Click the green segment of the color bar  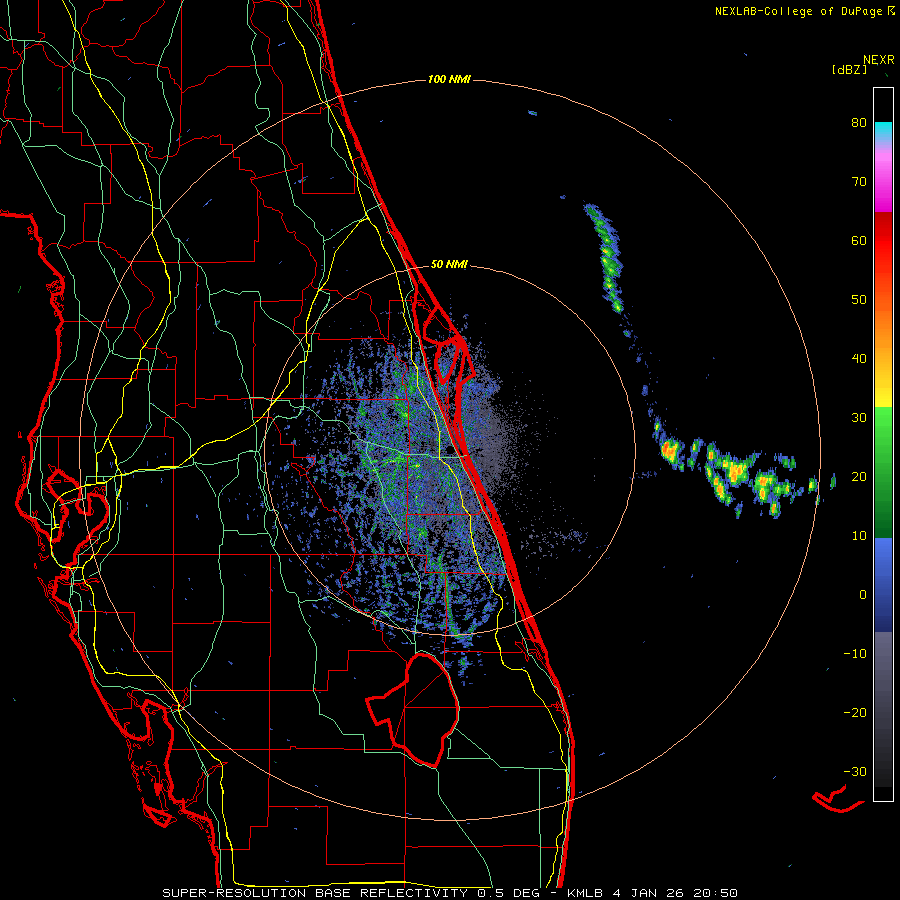(883, 472)
